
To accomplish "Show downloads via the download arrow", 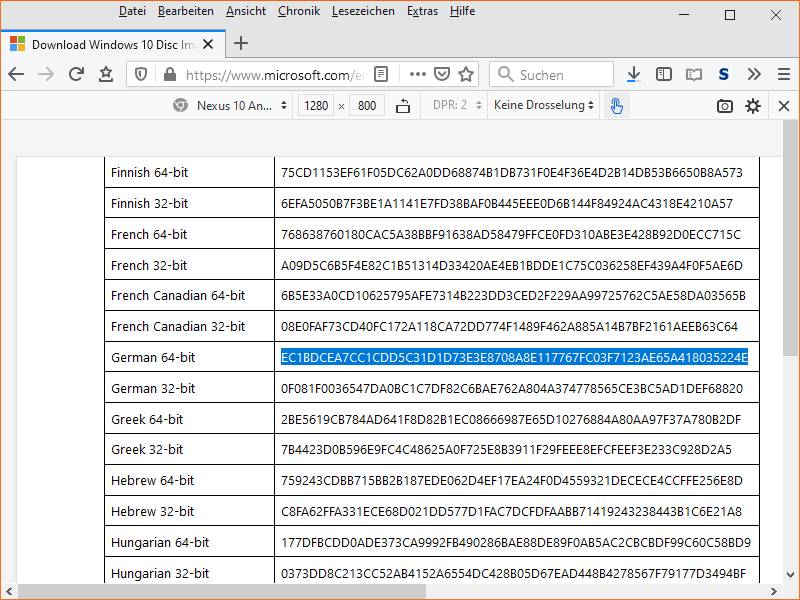I will (633, 73).
